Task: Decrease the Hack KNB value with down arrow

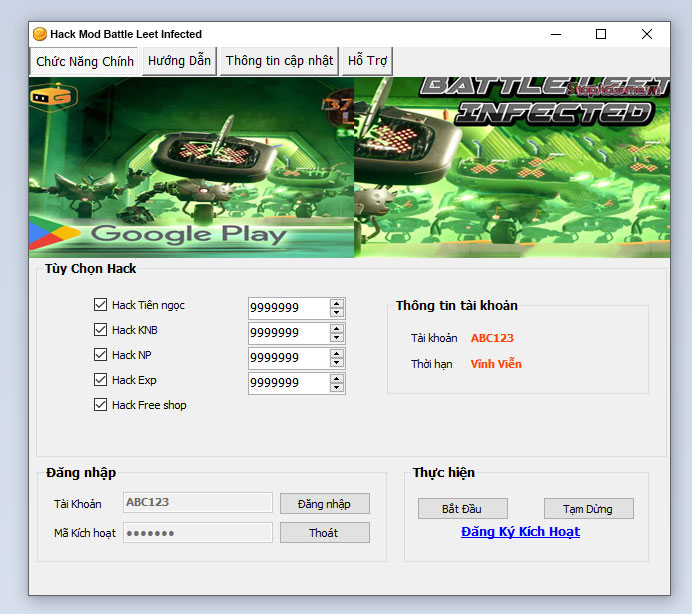Action: [x=337, y=338]
